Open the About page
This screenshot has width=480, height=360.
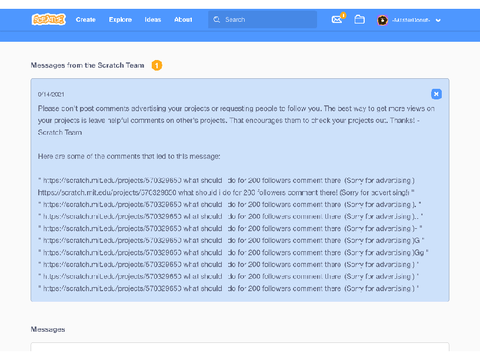tap(183, 20)
